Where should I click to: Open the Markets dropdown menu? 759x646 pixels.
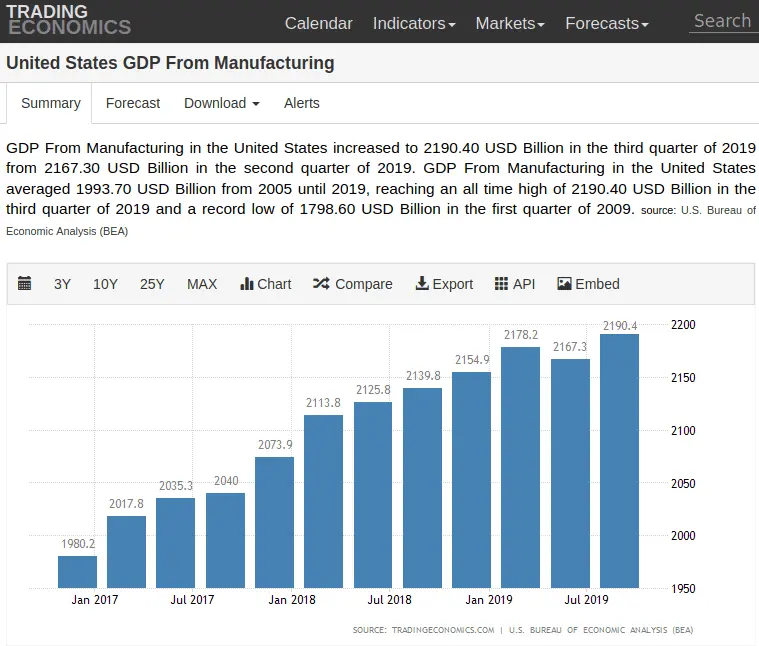tap(509, 23)
